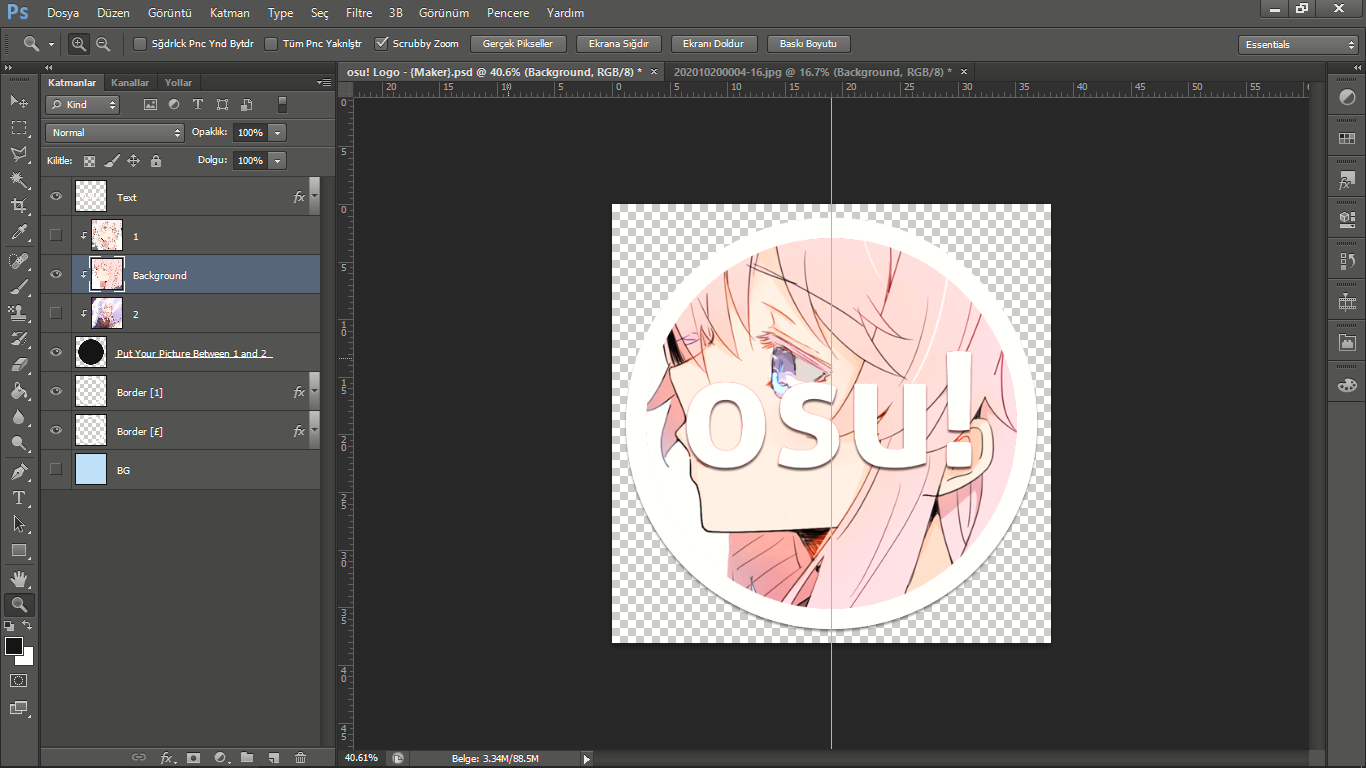Click the Create new layer icon
The width and height of the screenshot is (1366, 768).
click(273, 758)
